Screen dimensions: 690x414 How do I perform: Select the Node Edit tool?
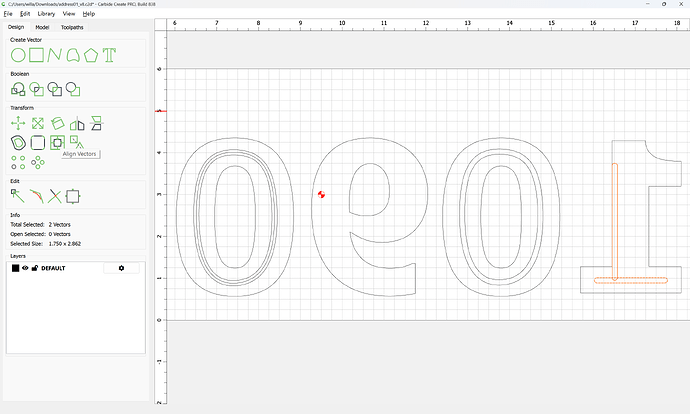tap(18, 196)
